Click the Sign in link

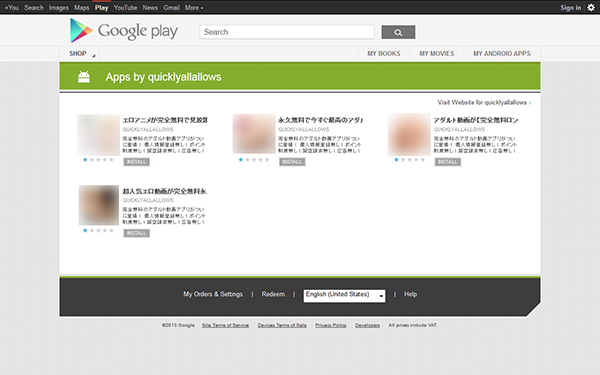[571, 8]
